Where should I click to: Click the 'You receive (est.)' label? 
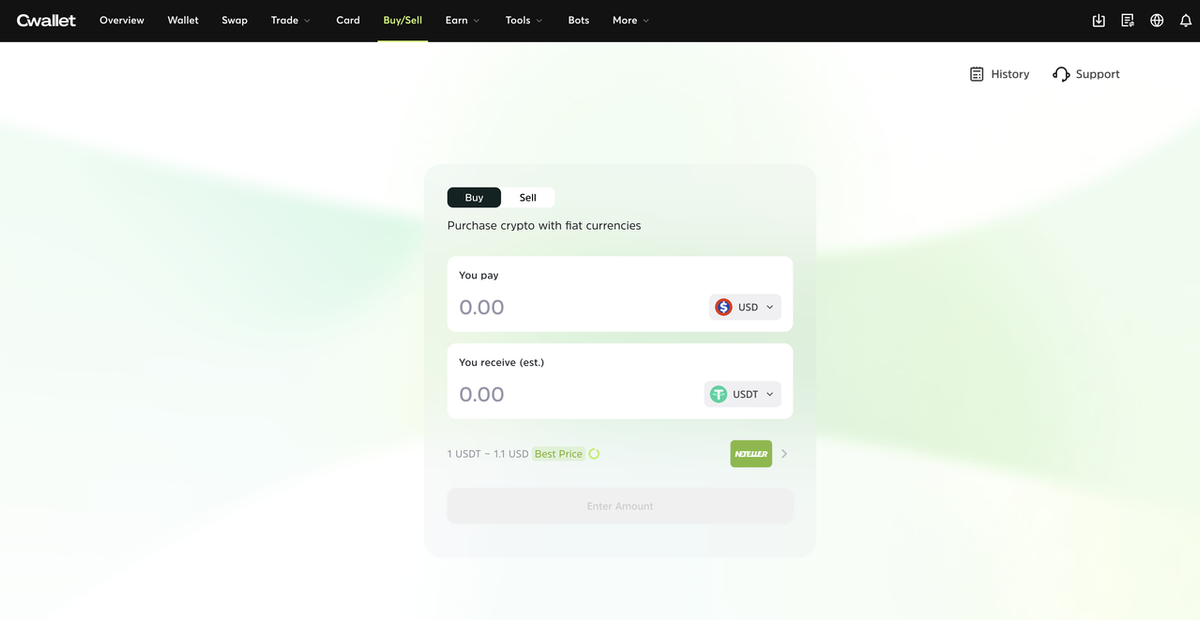pos(501,362)
